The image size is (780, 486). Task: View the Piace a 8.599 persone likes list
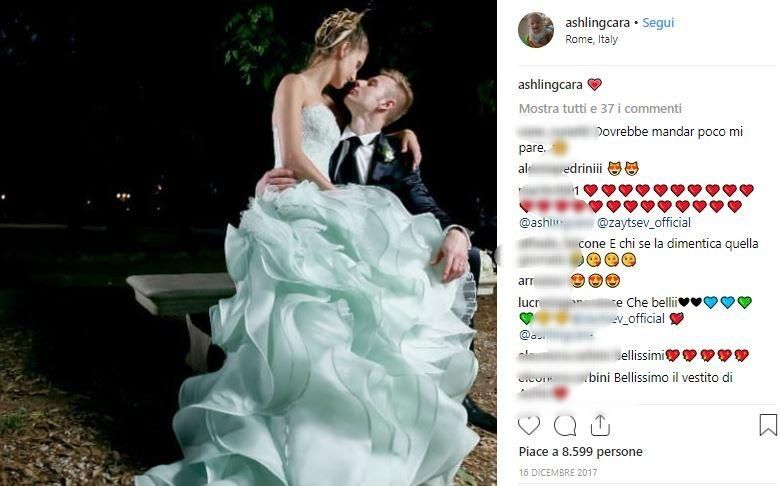581,452
